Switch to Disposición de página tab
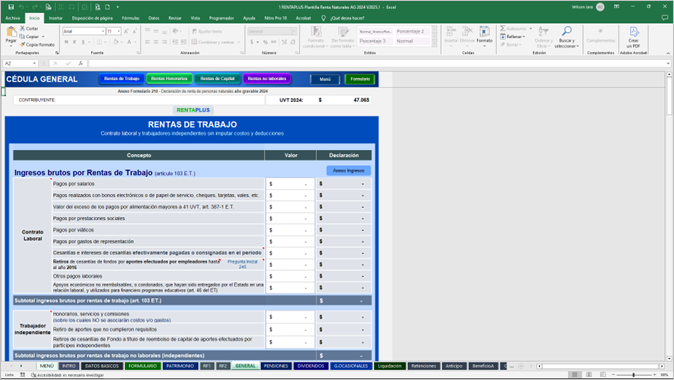 (92, 18)
